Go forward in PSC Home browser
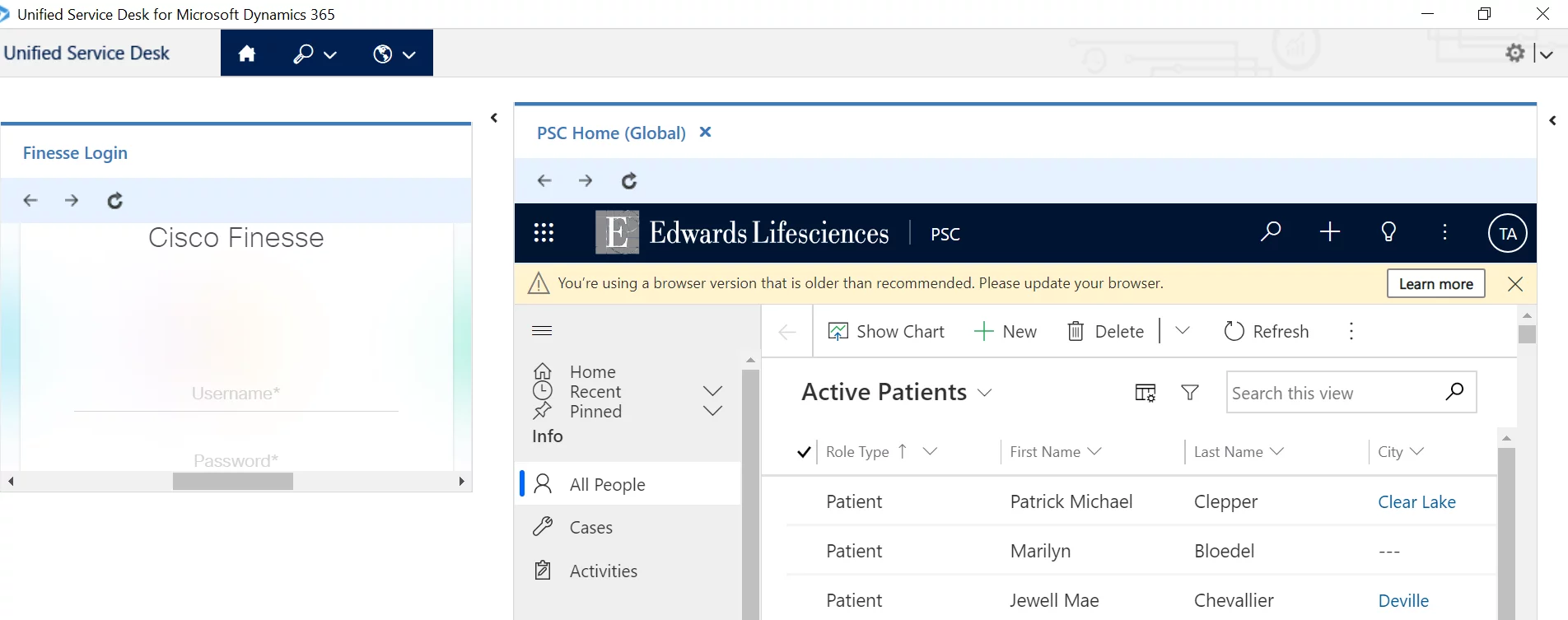This screenshot has width=1568, height=620. coord(586,180)
